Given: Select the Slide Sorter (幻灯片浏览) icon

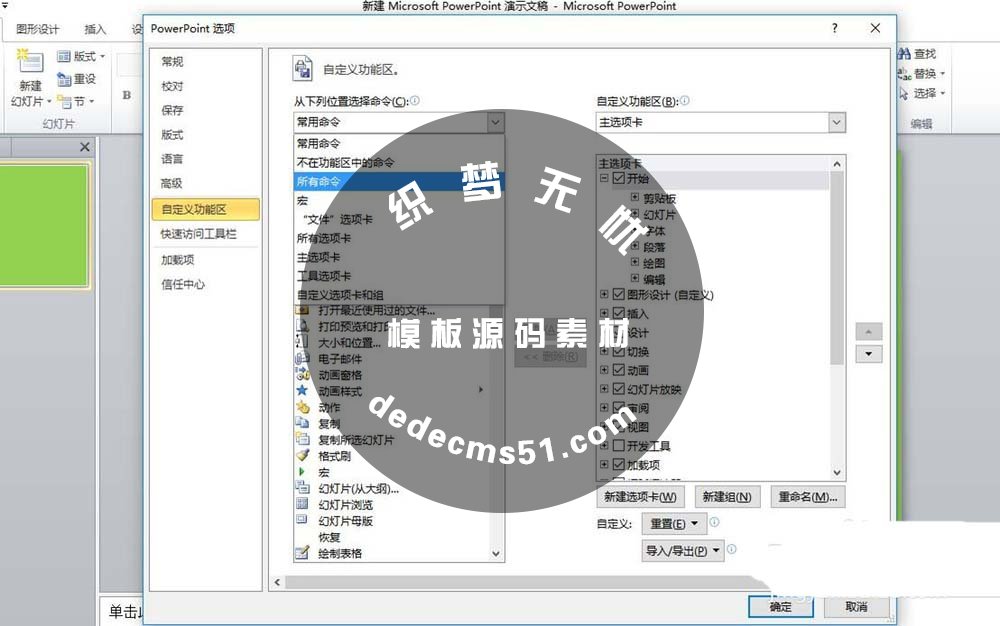Looking at the screenshot, I should coord(300,504).
